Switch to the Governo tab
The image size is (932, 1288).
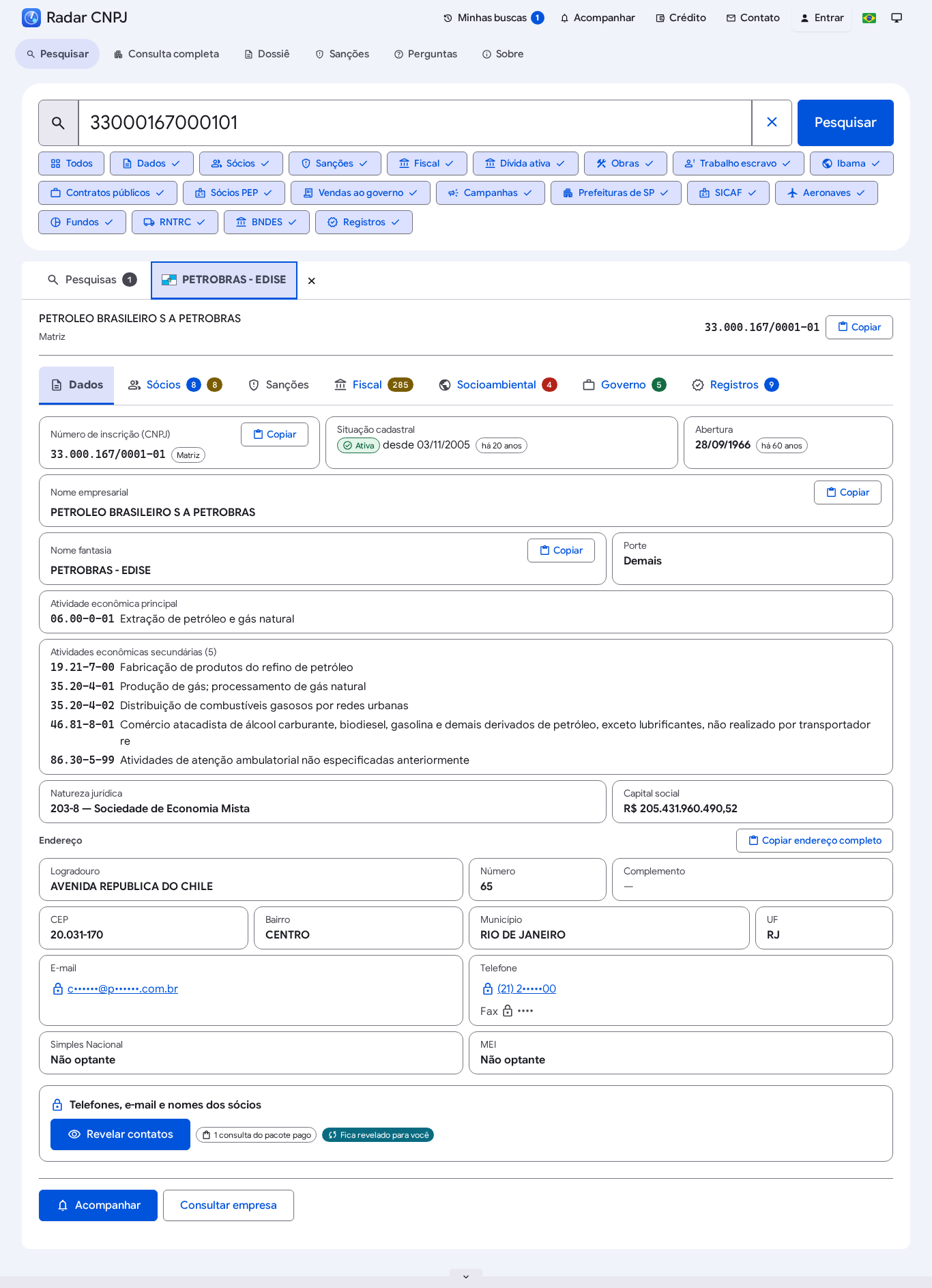coord(624,385)
